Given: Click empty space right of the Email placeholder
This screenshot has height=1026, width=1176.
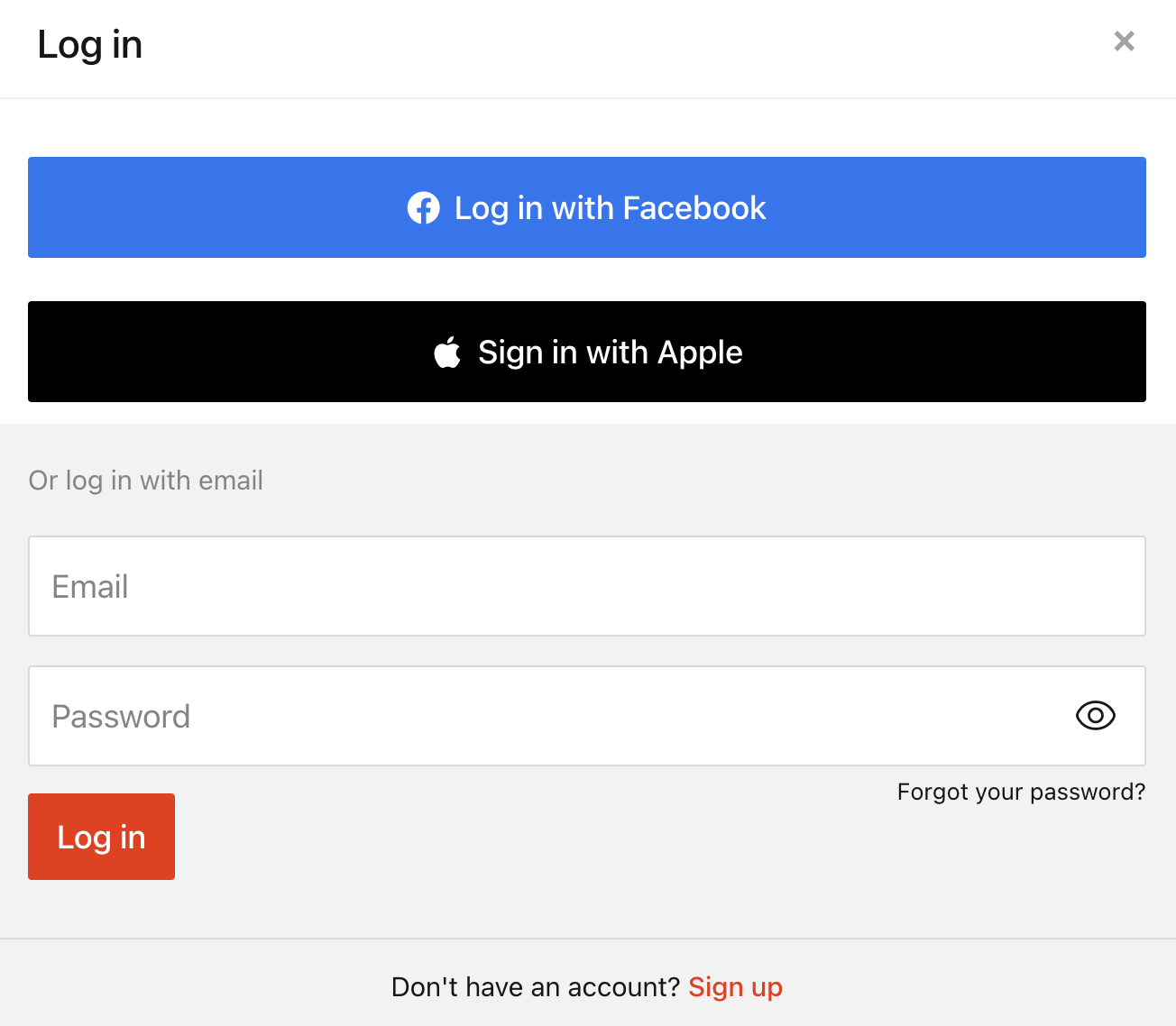Looking at the screenshot, I should [631, 586].
